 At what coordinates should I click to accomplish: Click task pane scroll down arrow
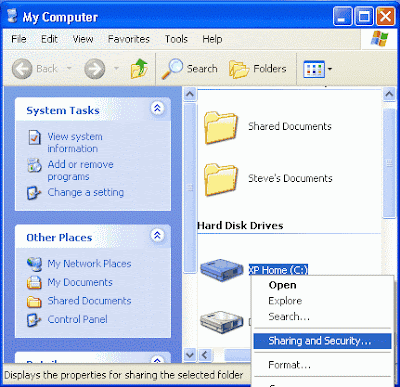click(190, 355)
